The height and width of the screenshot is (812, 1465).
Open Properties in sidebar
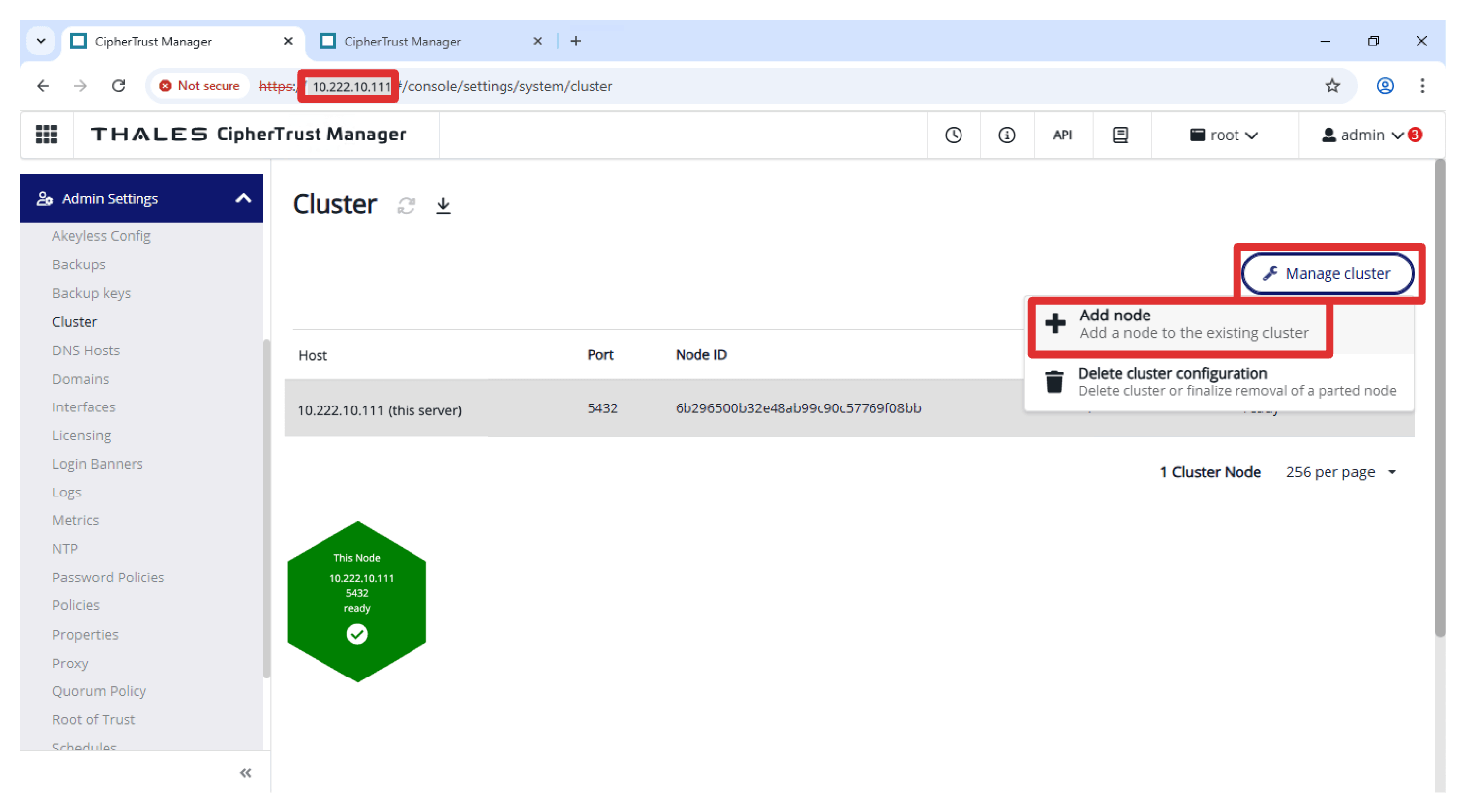tap(85, 635)
